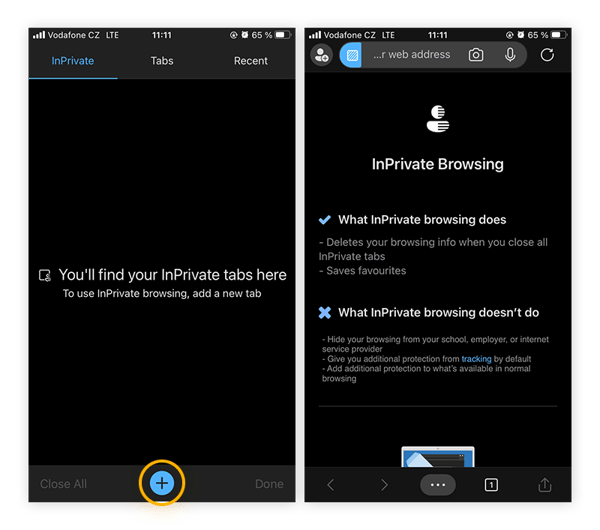Tap 'InPrivate Browsing' heading

[x=438, y=164]
